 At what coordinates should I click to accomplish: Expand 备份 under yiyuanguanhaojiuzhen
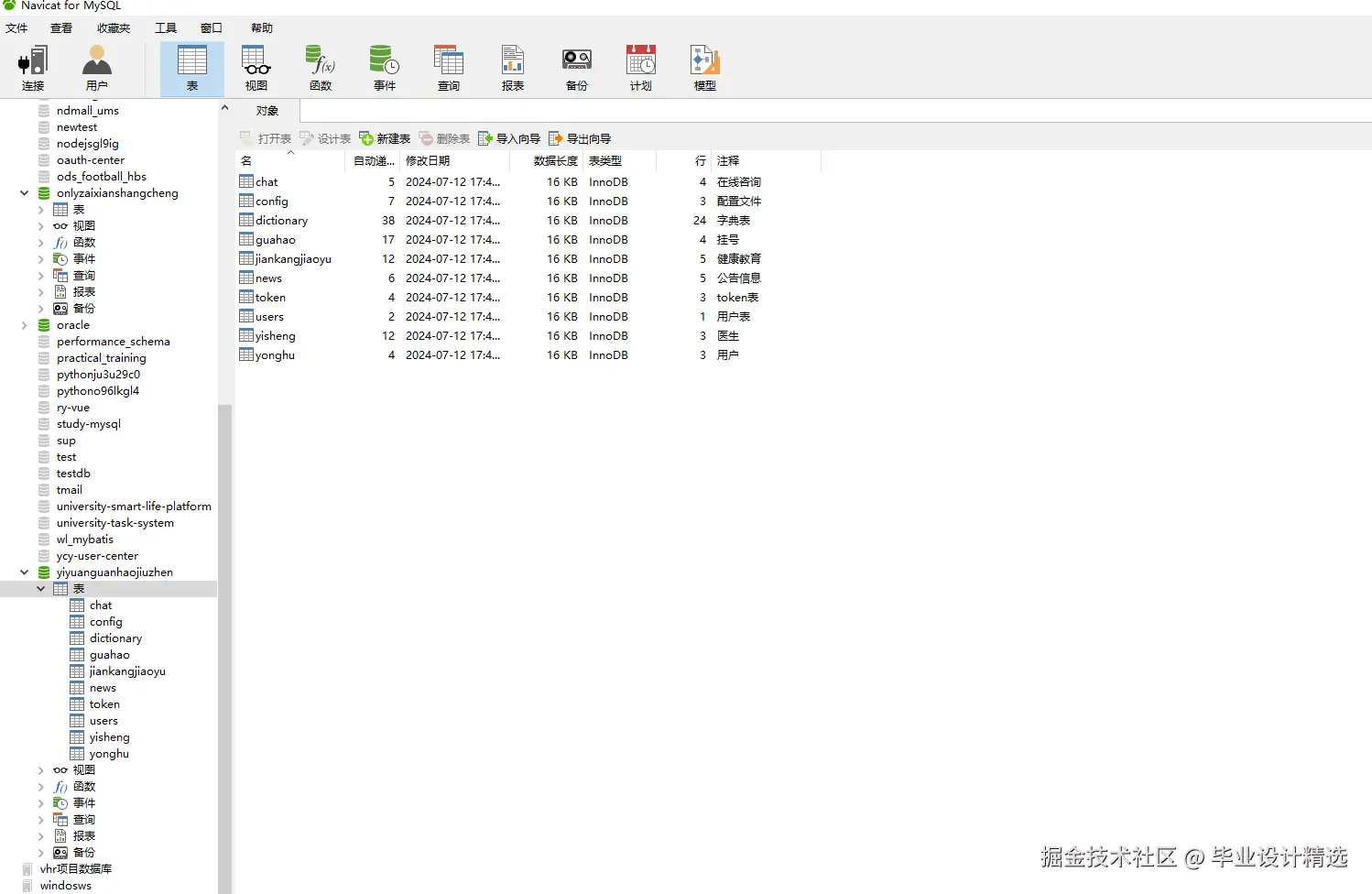41,853
